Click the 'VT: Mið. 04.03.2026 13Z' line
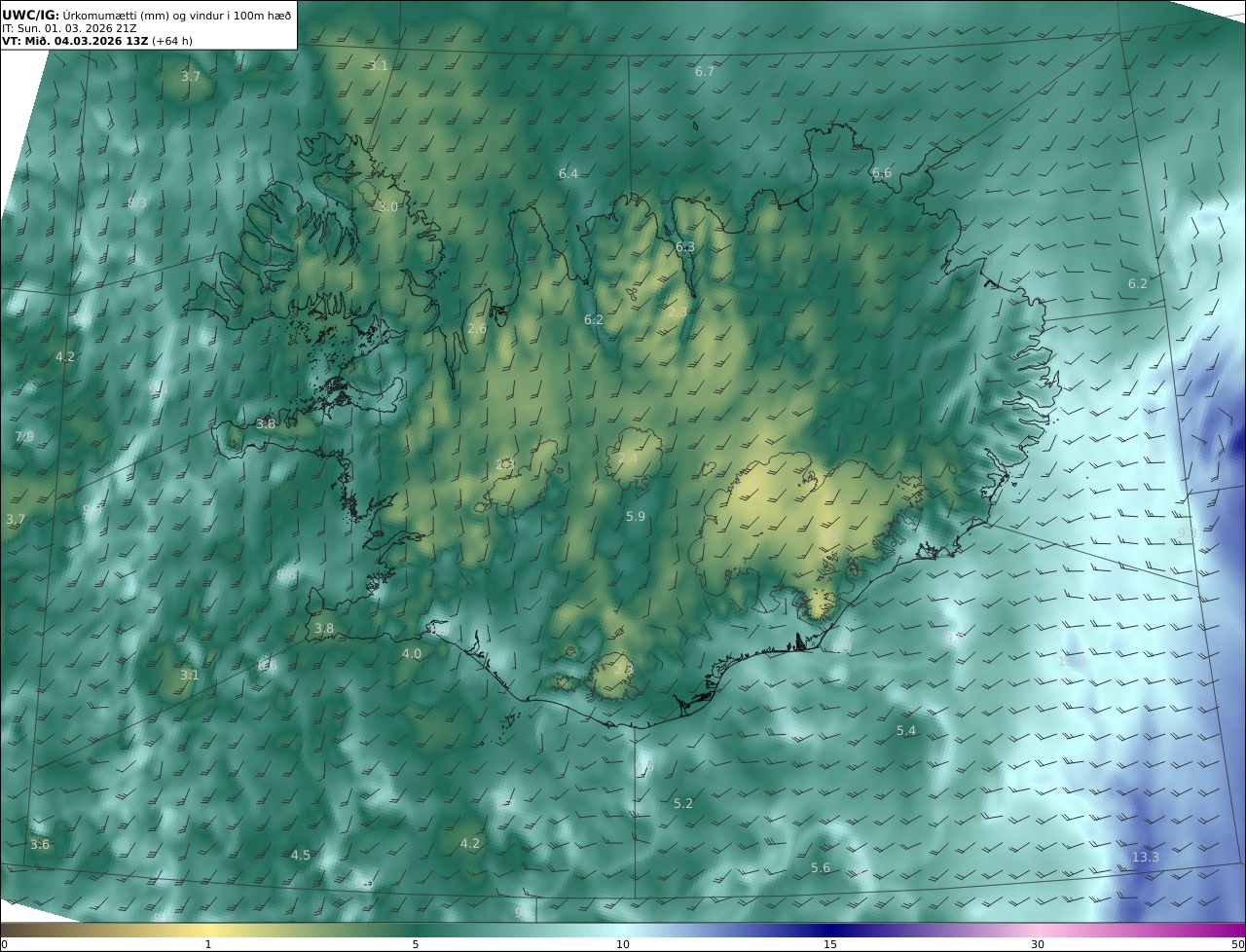This screenshot has width=1246, height=952. (x=75, y=41)
